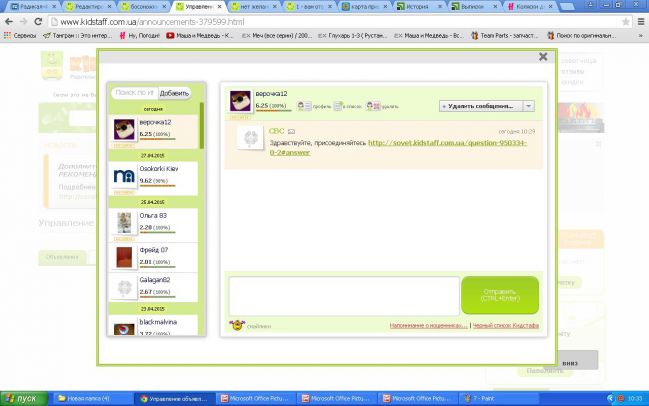Close the messages dialog with the X

(542, 58)
